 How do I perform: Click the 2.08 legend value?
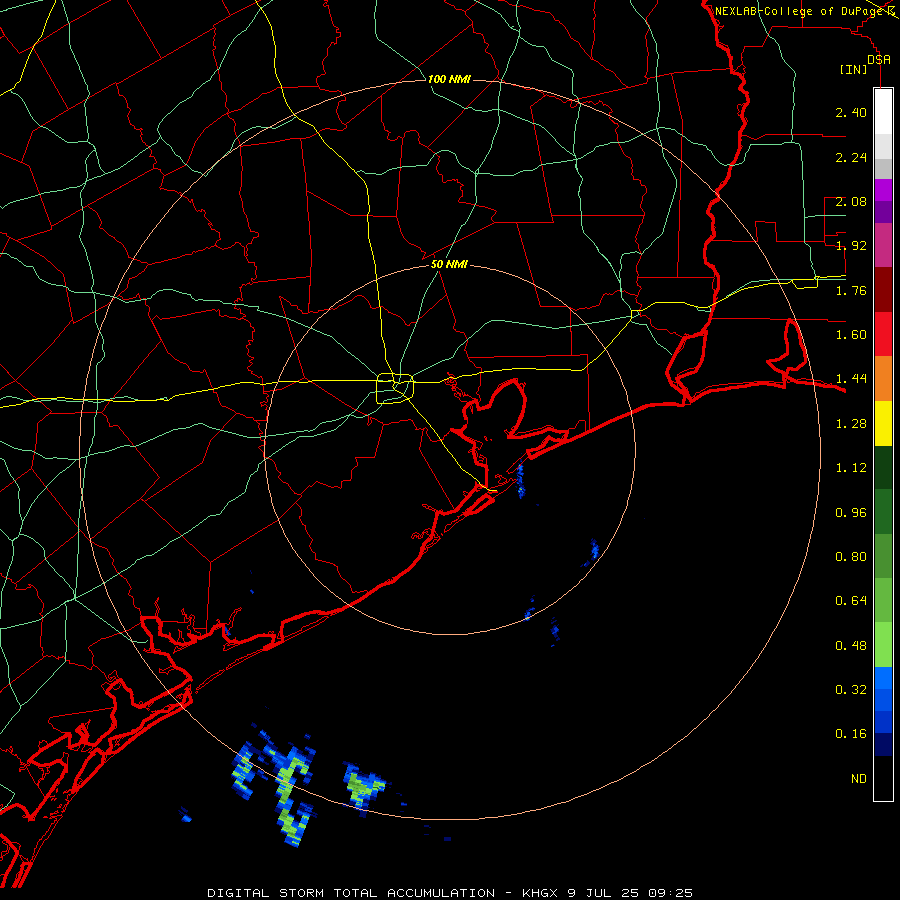tap(851, 201)
